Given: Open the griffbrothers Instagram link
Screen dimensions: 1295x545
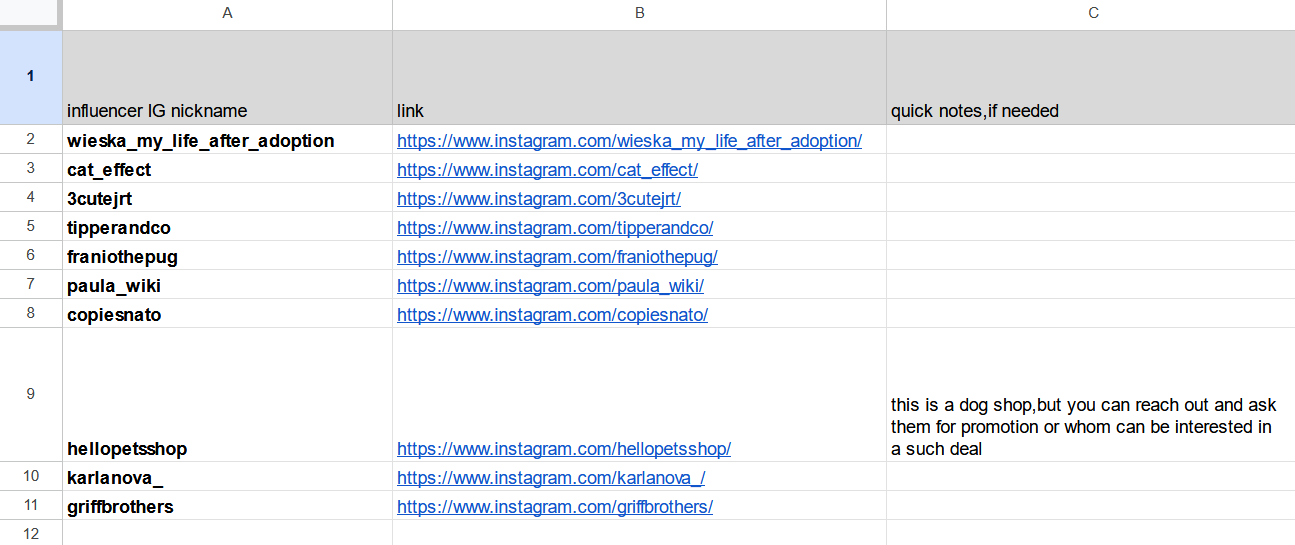Looking at the screenshot, I should coord(555,507).
